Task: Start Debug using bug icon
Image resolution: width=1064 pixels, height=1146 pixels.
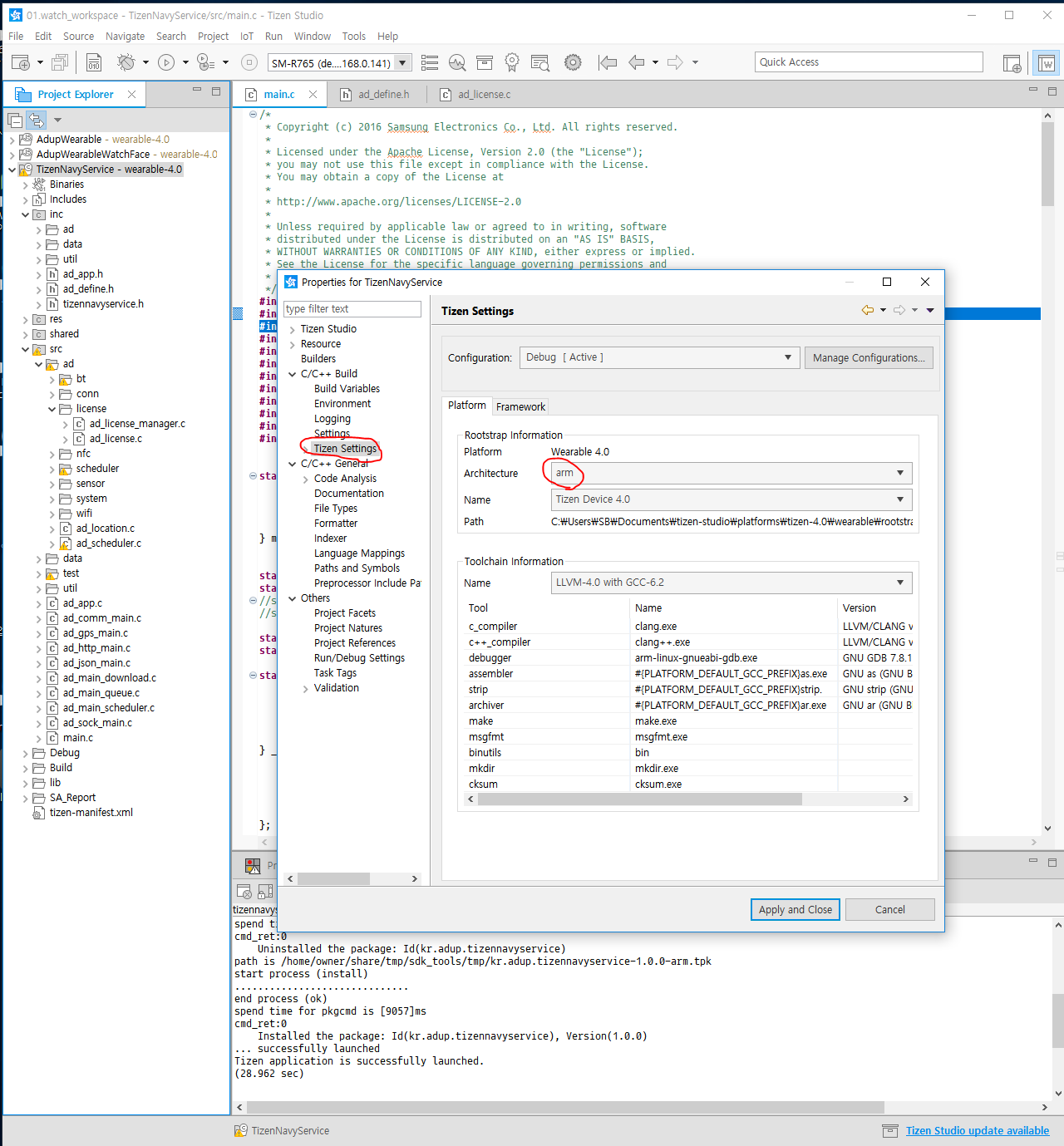Action: pyautogui.click(x=126, y=62)
